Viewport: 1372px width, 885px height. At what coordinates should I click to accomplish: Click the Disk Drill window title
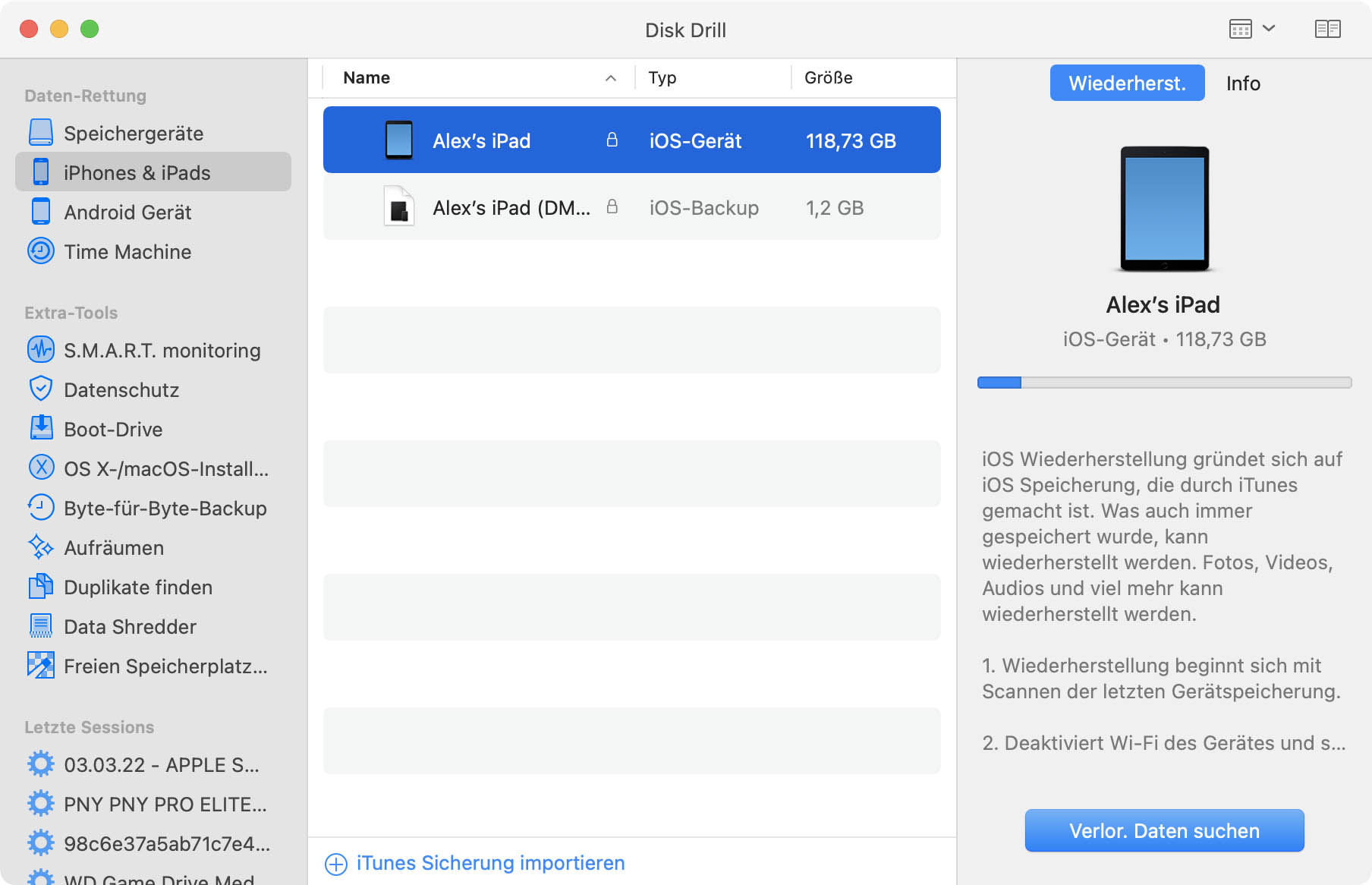click(685, 30)
